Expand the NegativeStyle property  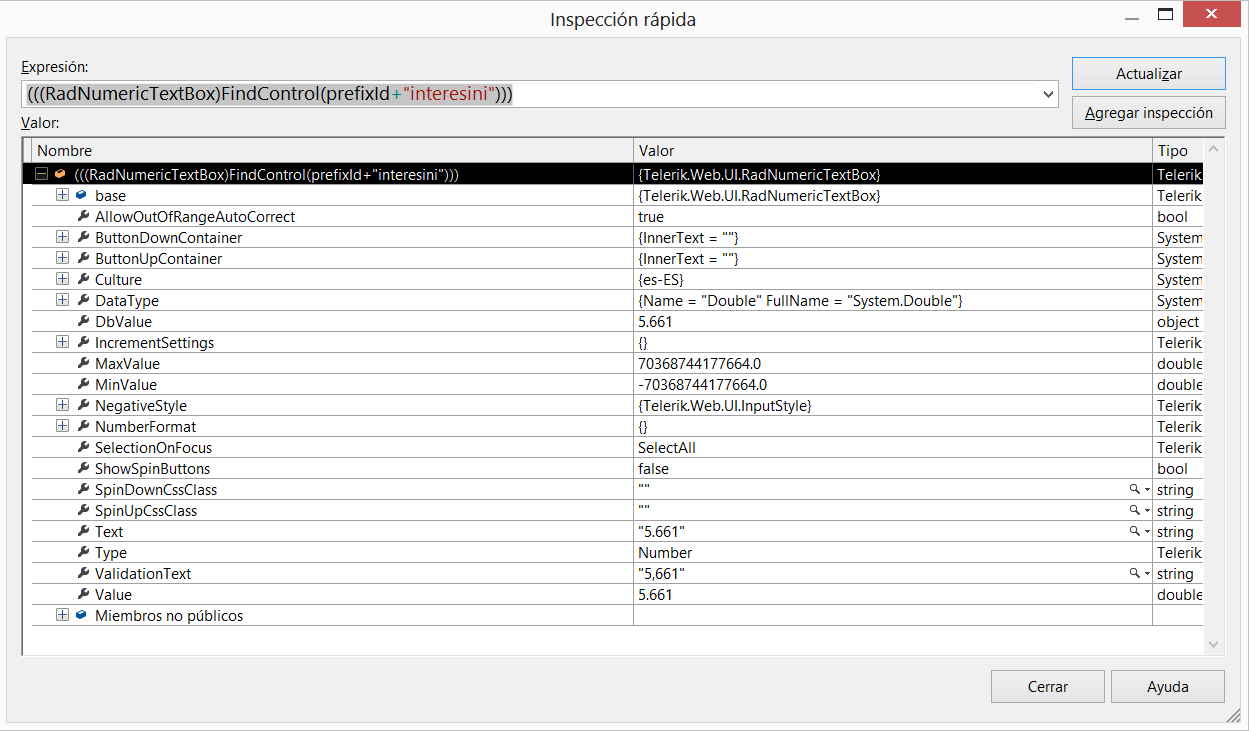(x=62, y=405)
